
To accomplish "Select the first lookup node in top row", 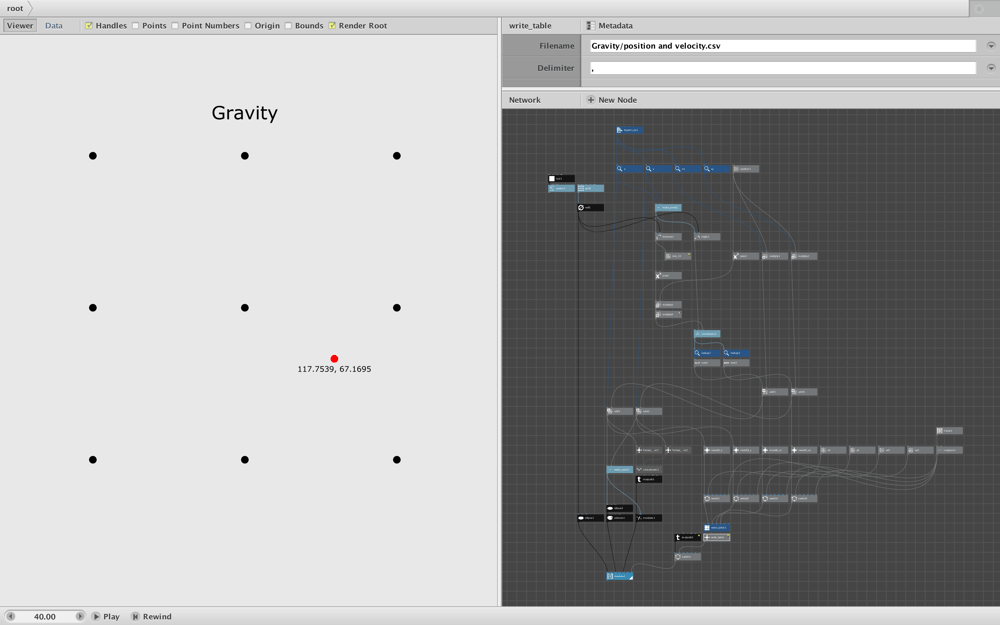I will (x=629, y=169).
